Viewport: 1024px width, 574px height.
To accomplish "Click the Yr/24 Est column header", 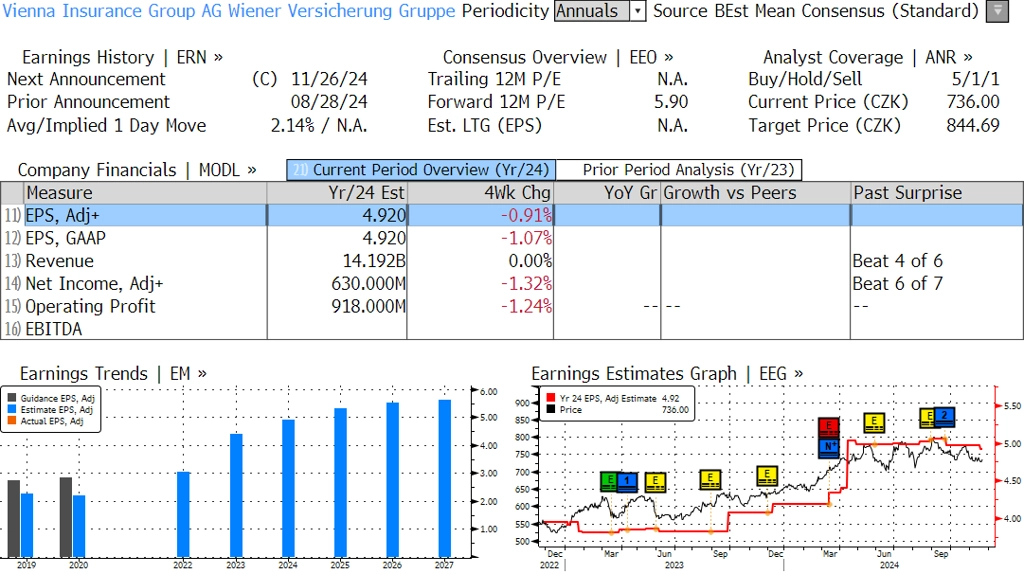I will tap(337, 193).
